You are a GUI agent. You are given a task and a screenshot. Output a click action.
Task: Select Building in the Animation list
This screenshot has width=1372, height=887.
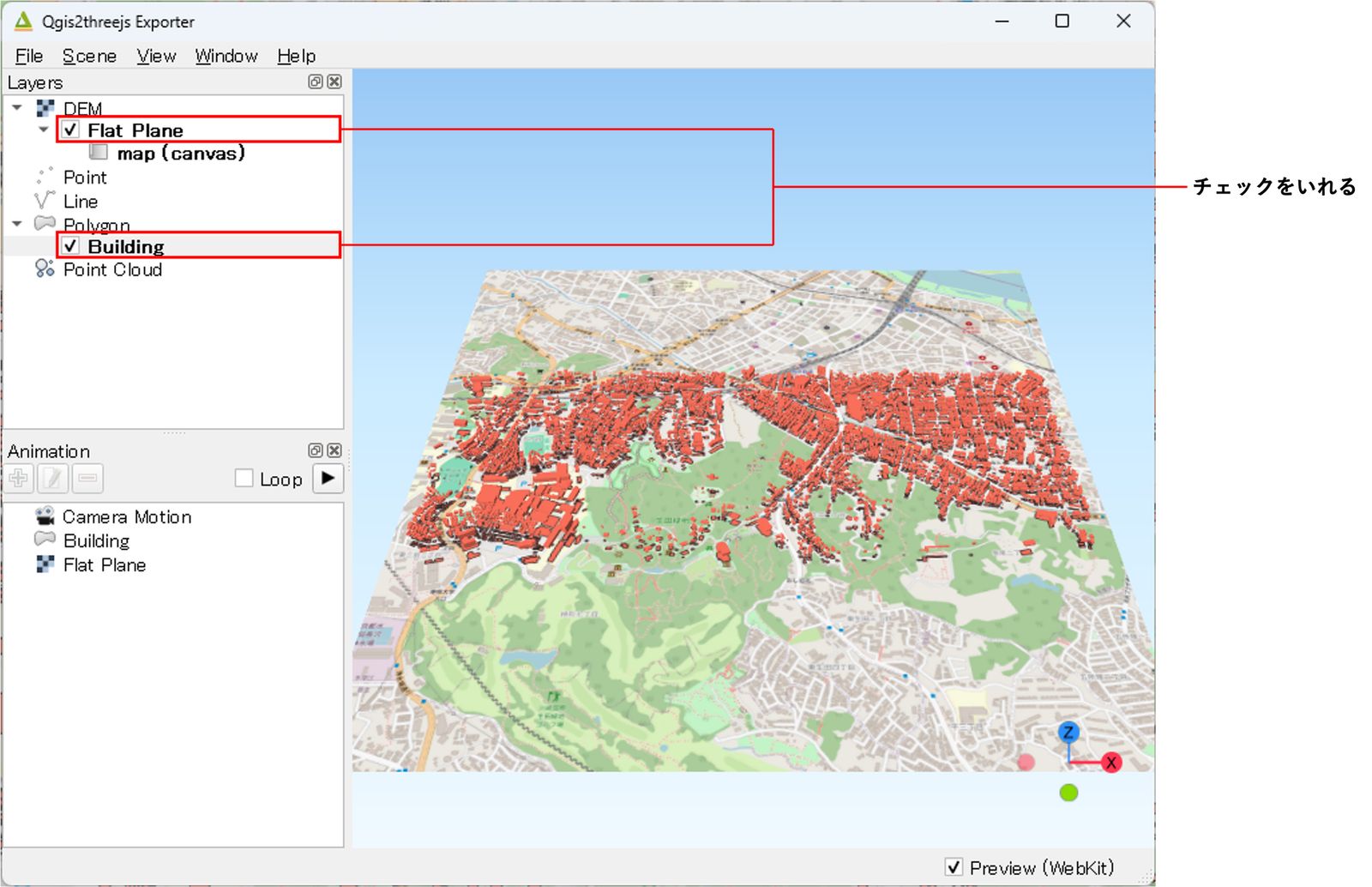(x=96, y=540)
